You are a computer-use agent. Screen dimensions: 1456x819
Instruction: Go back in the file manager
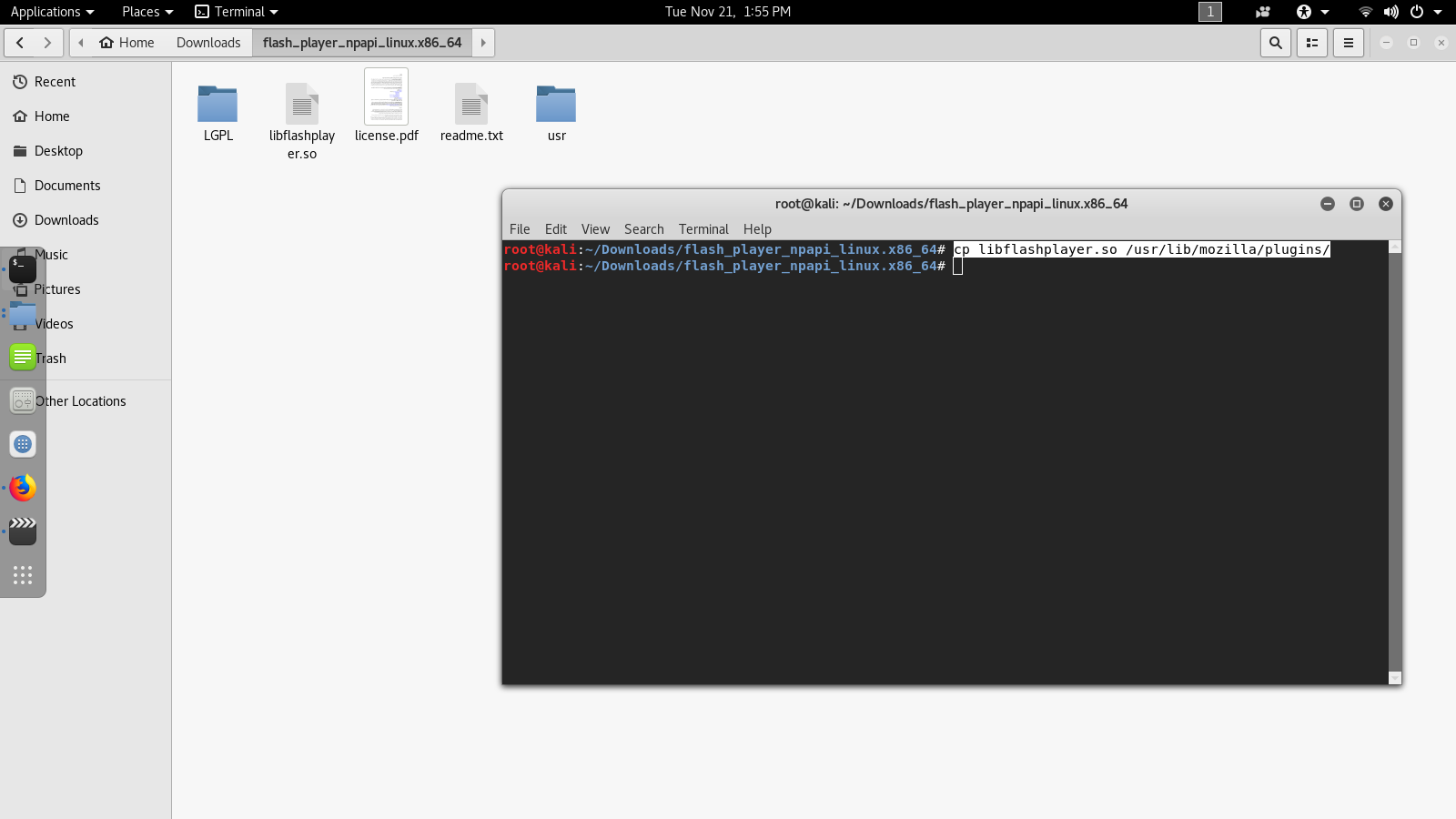[x=20, y=43]
